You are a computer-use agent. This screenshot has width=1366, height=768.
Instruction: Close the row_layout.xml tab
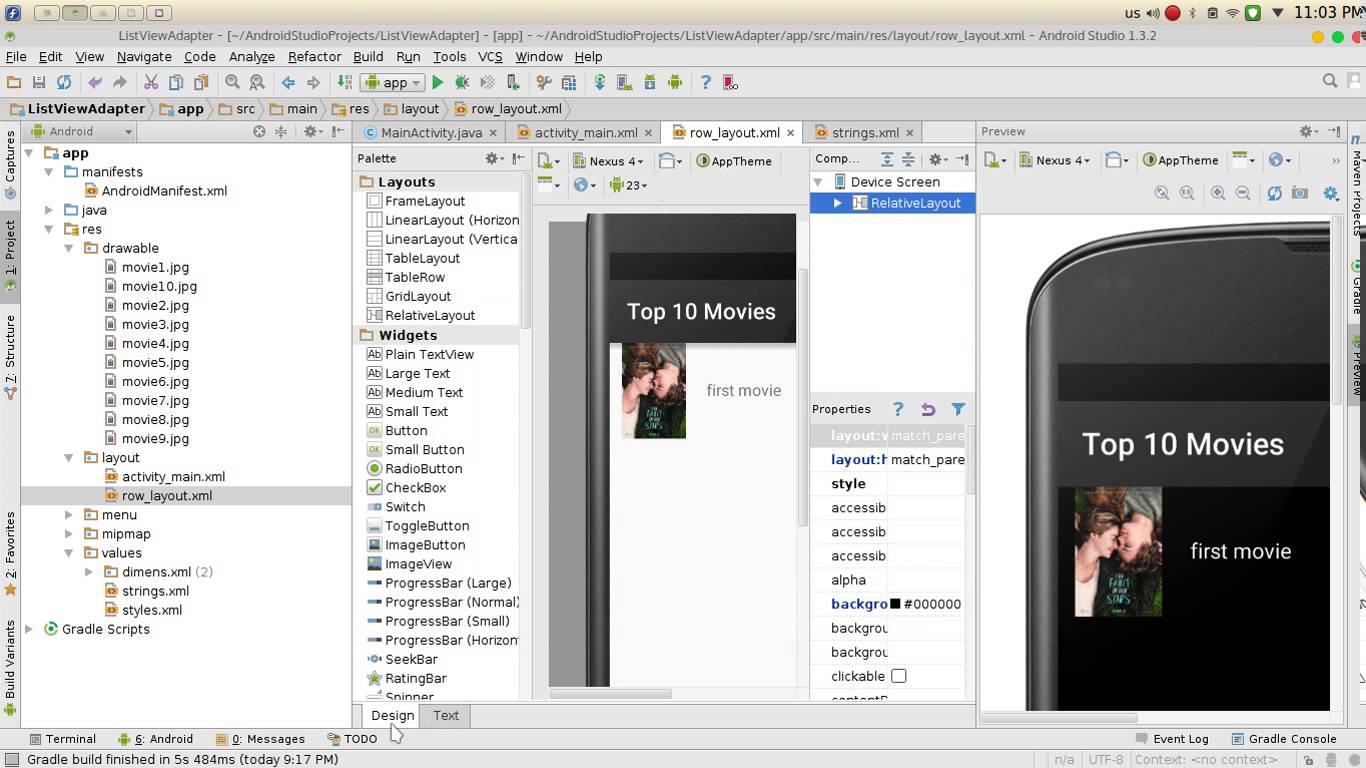[790, 133]
